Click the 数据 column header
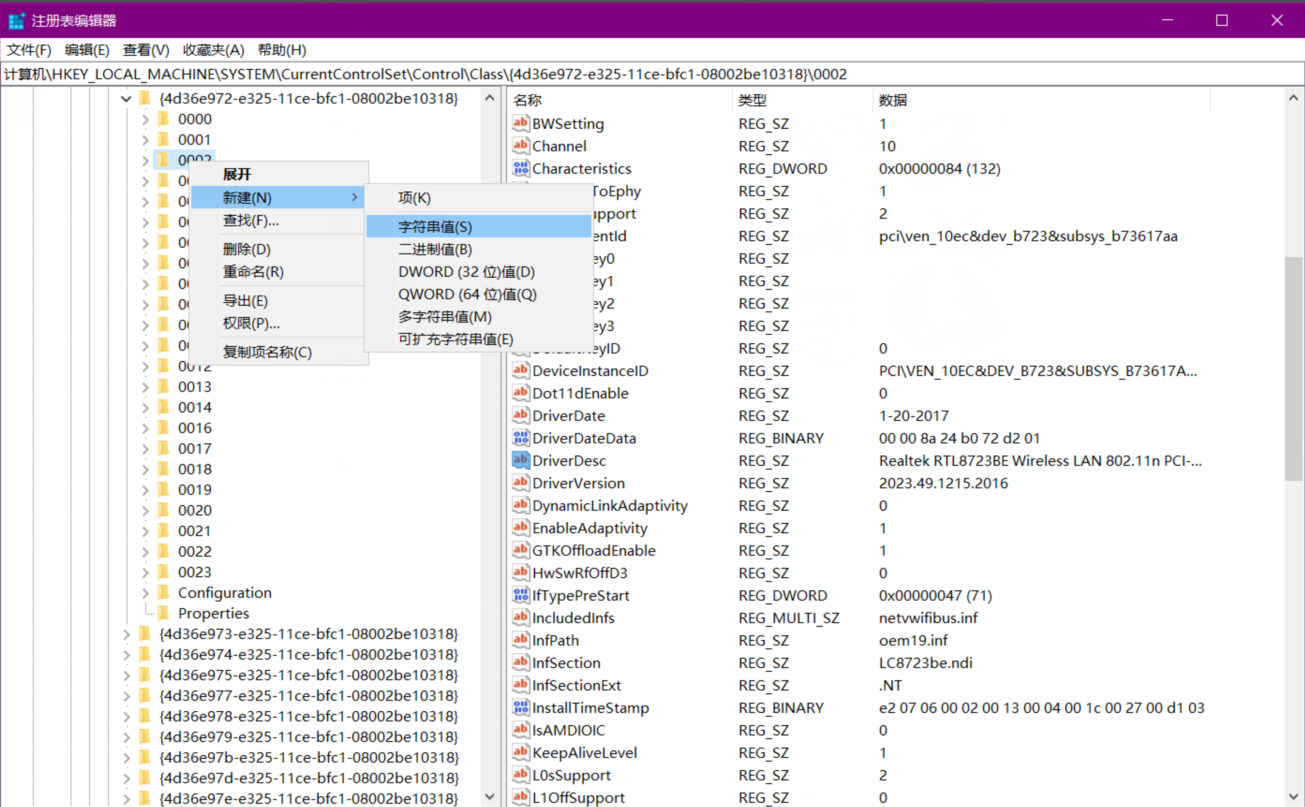This screenshot has width=1305, height=807. pos(1041,100)
